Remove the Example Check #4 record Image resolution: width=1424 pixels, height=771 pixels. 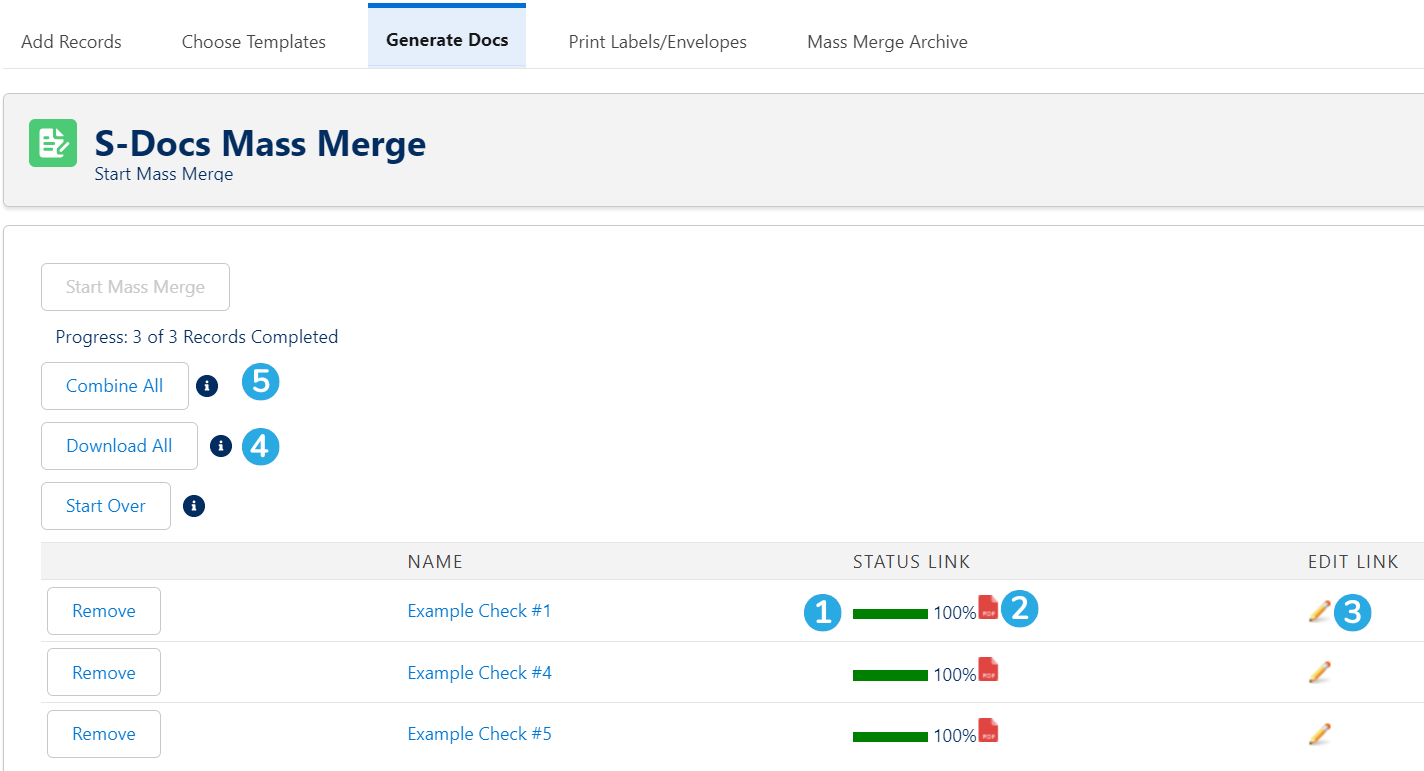point(104,673)
